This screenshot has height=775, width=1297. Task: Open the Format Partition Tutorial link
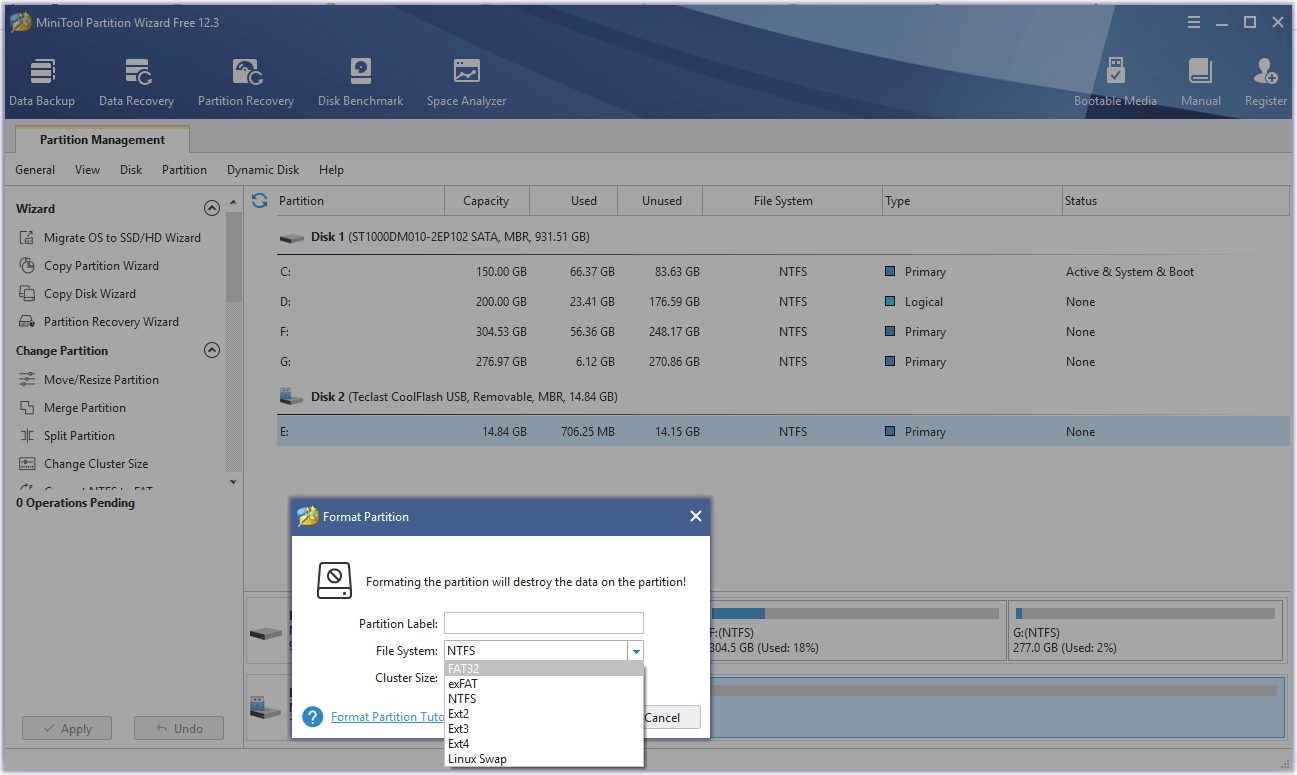388,717
